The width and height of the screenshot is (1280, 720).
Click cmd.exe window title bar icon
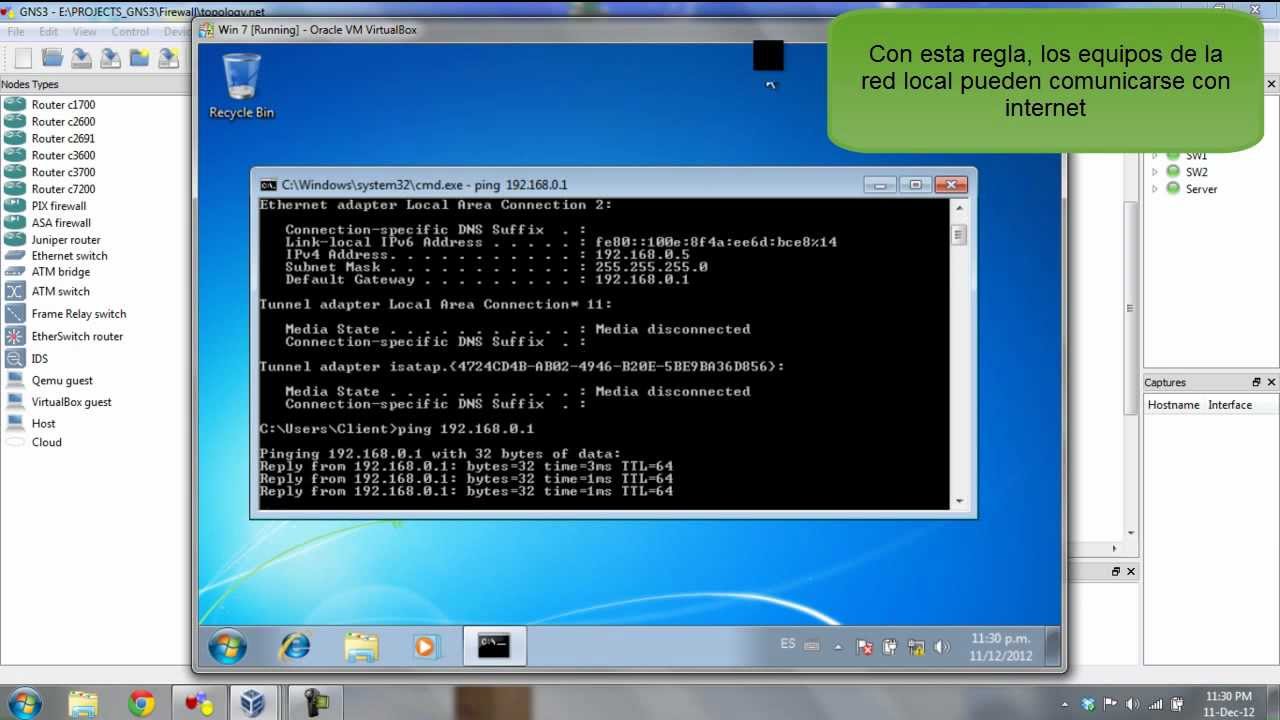(269, 185)
